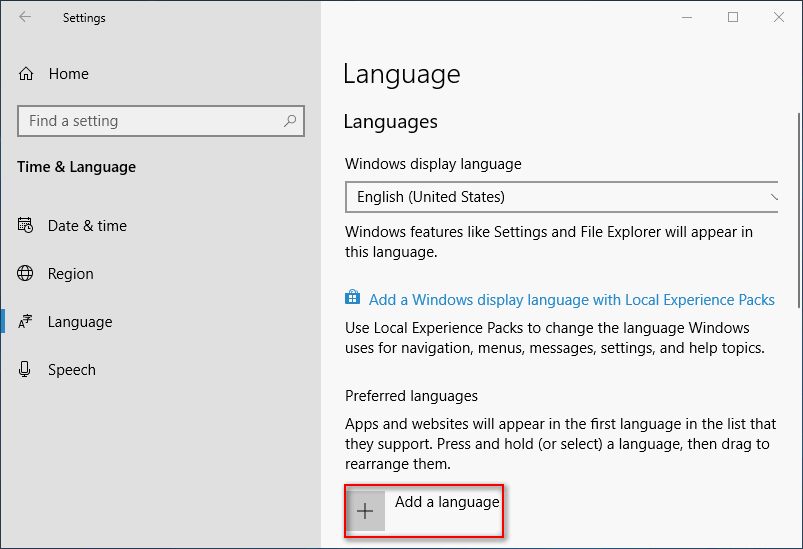The height and width of the screenshot is (549, 803).
Task: Click the Region globe icon
Action: (x=25, y=273)
